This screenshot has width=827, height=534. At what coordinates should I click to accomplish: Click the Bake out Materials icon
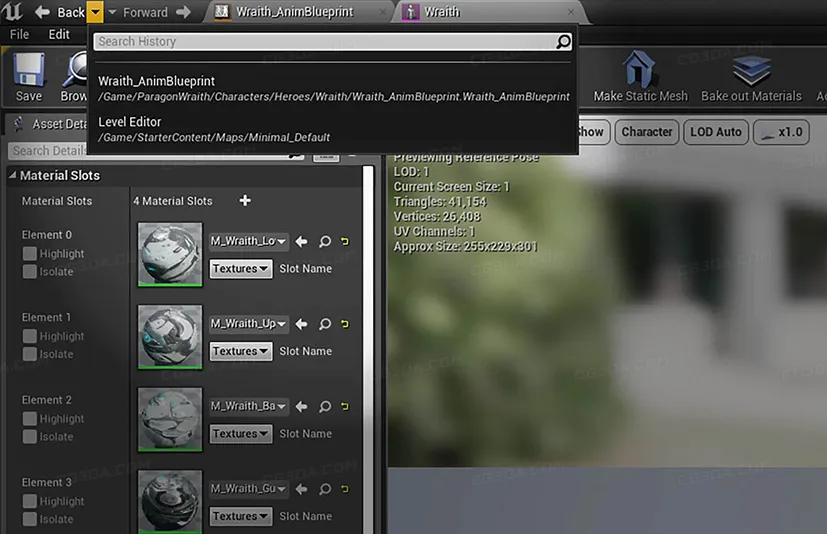(751, 70)
